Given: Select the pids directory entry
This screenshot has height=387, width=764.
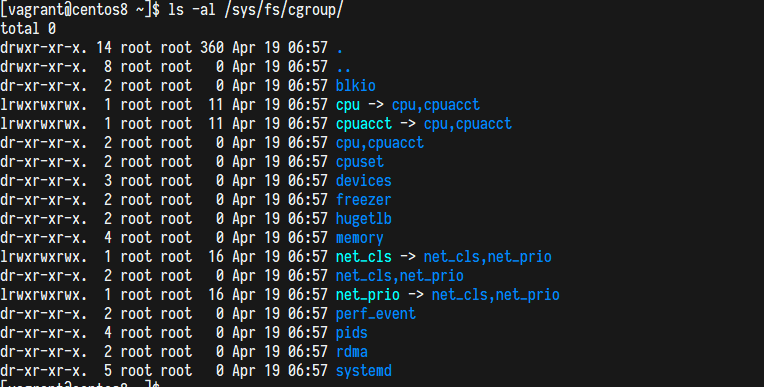Looking at the screenshot, I should point(351,333).
